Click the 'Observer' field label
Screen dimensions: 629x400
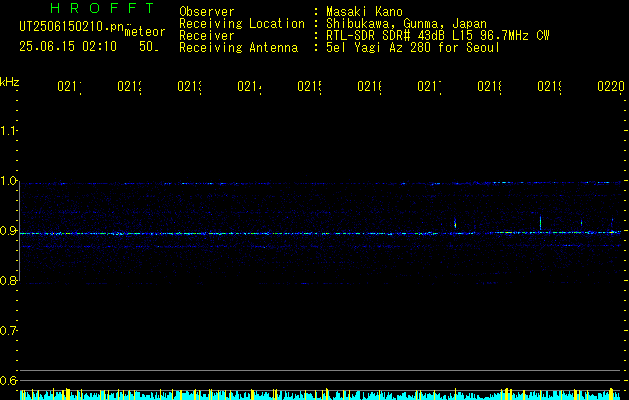[x=207, y=12]
